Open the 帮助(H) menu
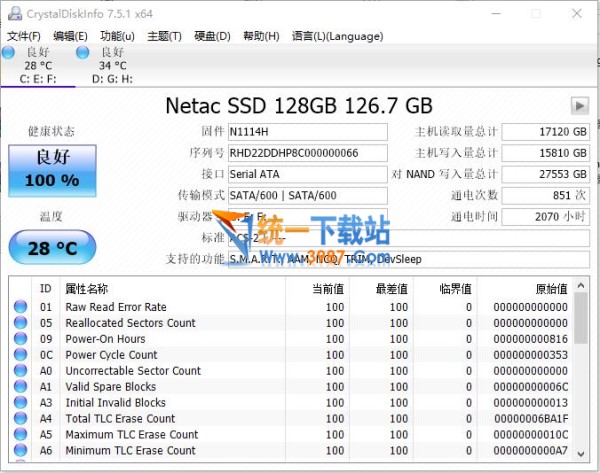Image resolution: width=600 pixels, height=473 pixels. tap(261, 36)
